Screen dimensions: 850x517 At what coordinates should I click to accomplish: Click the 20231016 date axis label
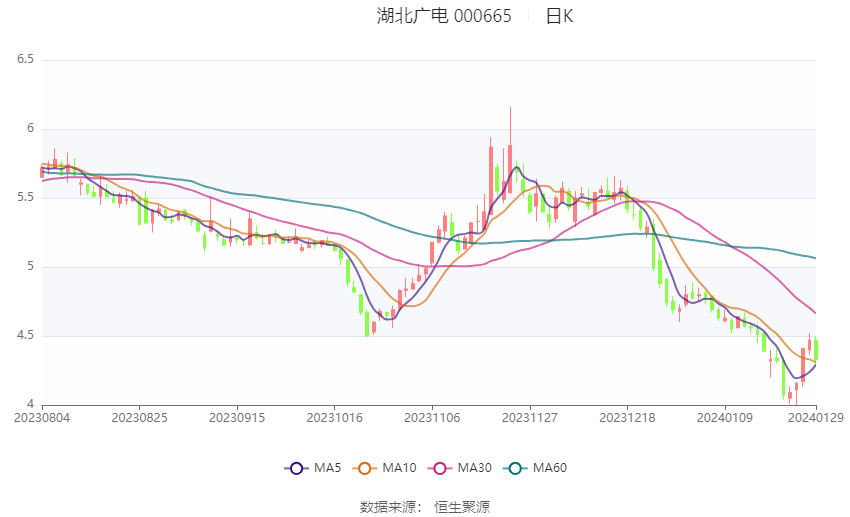[x=334, y=418]
